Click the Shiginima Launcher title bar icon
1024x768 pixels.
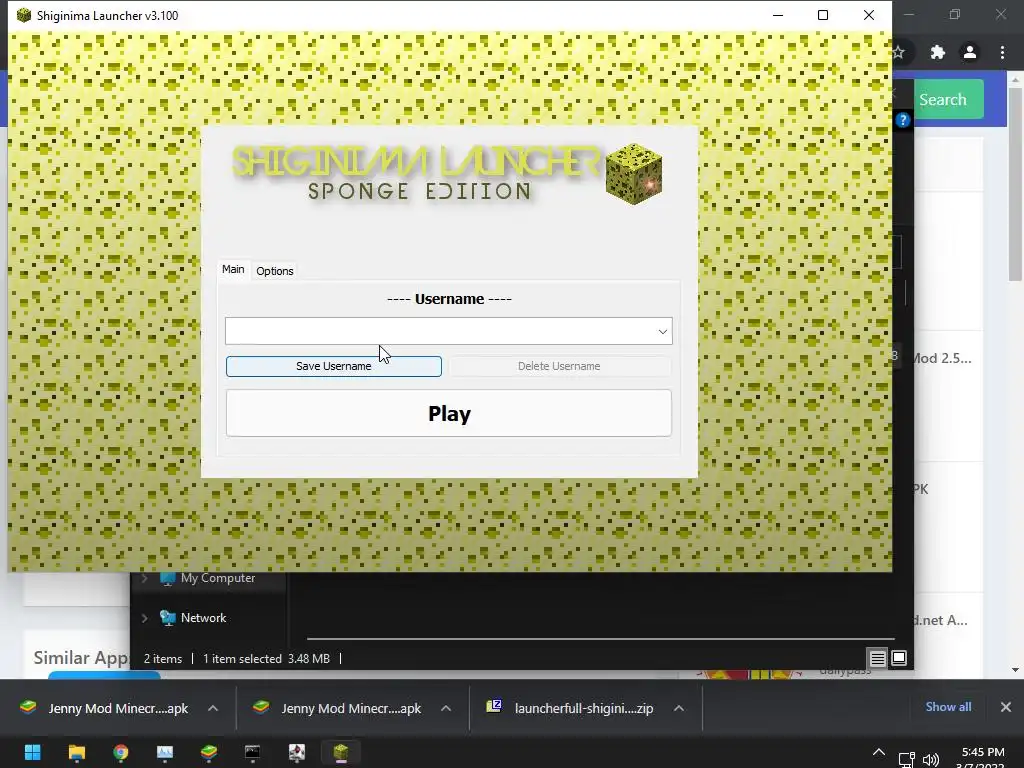click(24, 15)
